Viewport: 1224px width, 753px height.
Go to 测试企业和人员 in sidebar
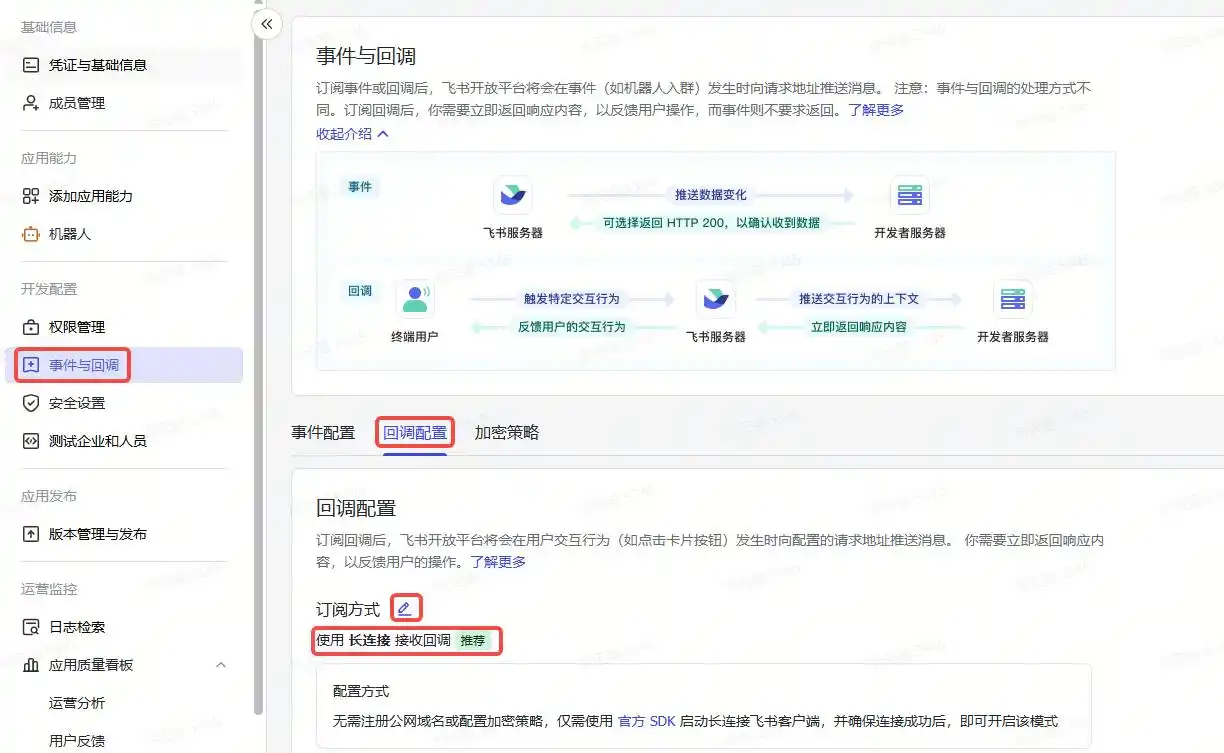tap(97, 441)
